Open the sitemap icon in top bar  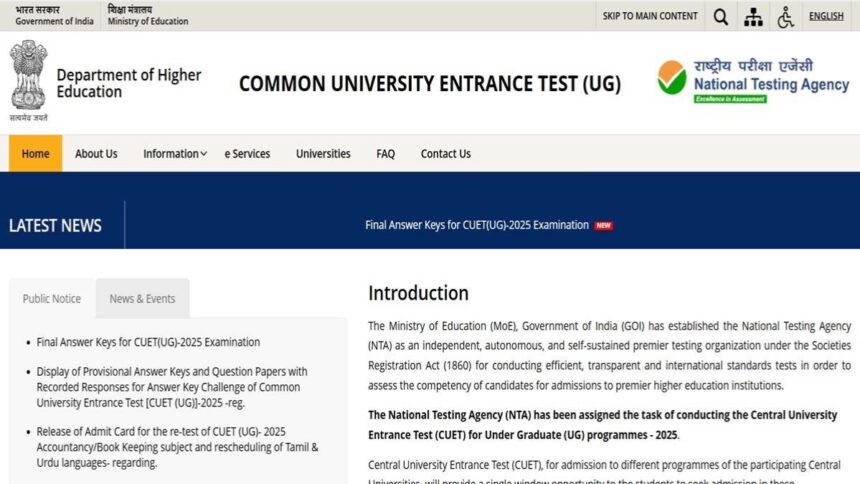tap(753, 16)
